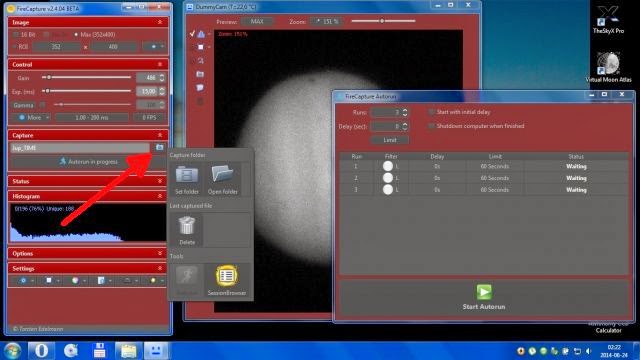Open the file explorer taskbar icon

click(128, 350)
